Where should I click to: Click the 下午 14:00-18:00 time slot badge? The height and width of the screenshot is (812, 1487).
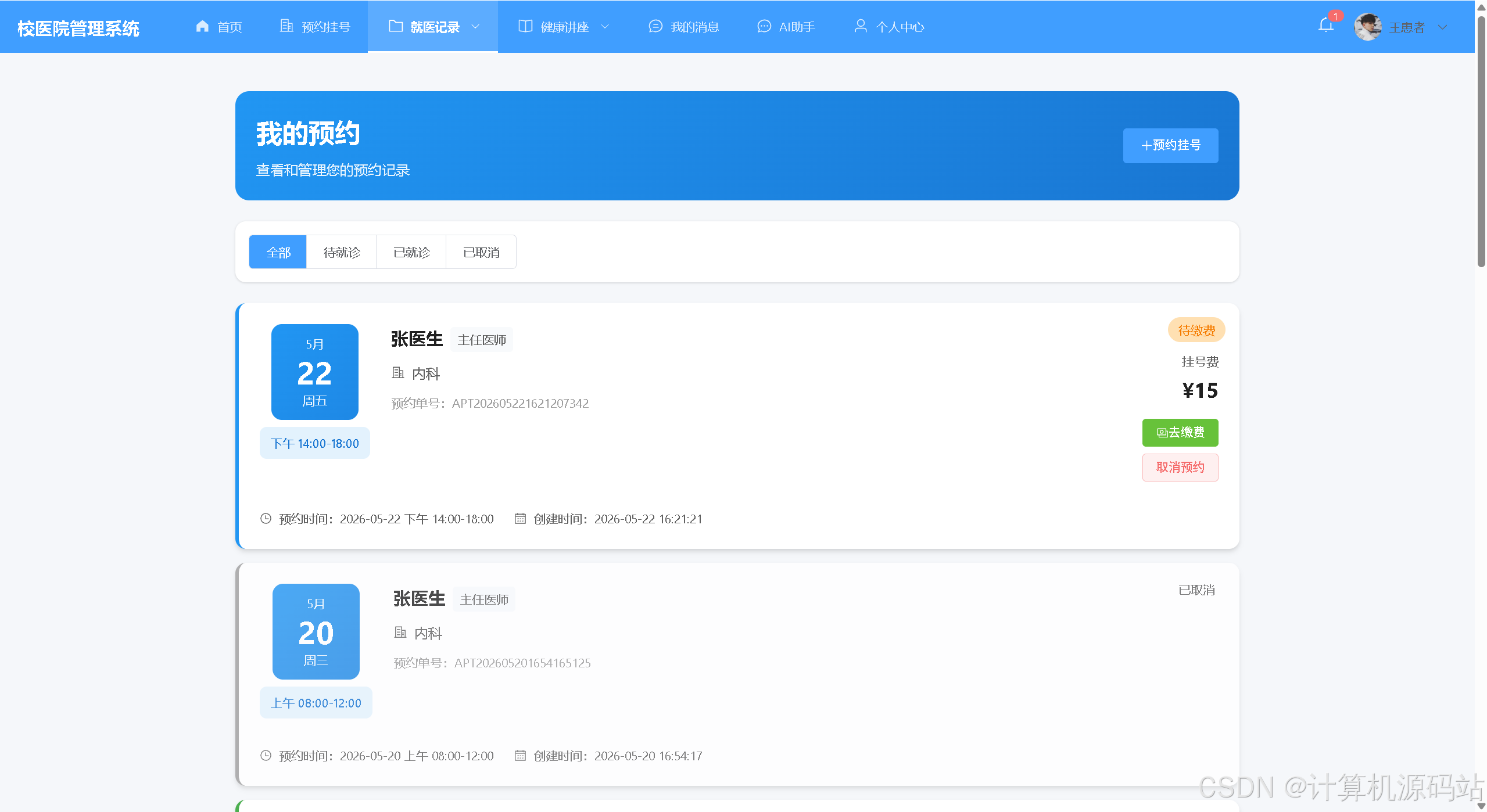click(x=315, y=443)
